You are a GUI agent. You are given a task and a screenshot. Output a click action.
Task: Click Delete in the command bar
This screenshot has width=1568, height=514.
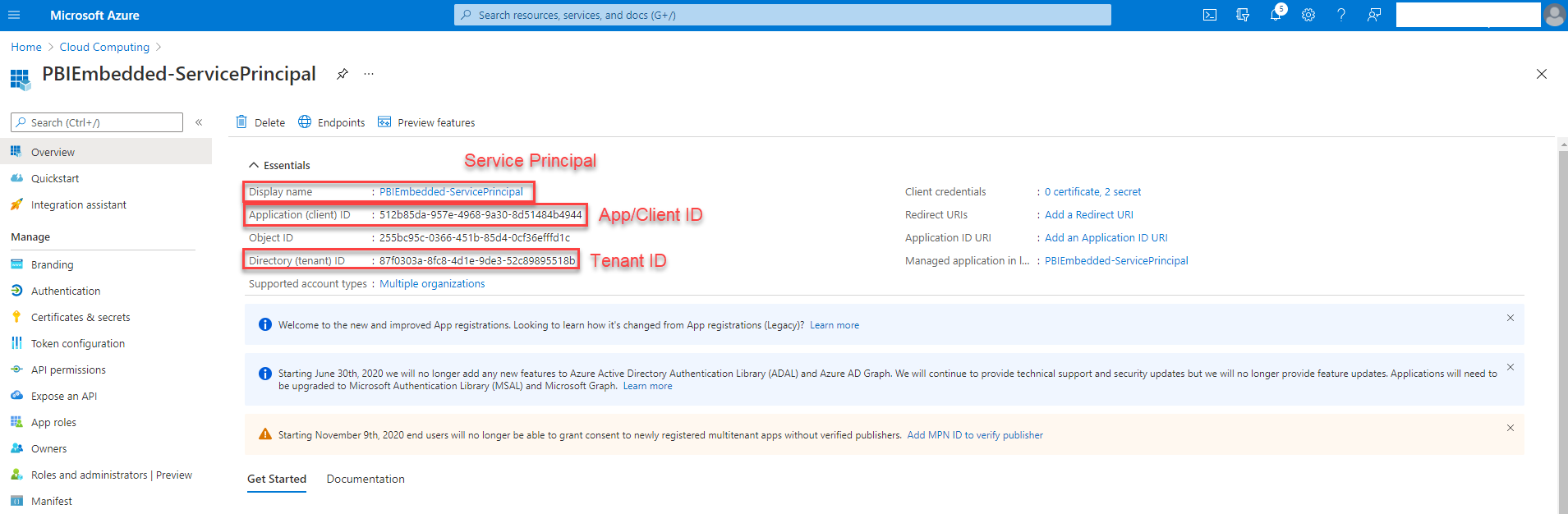260,122
